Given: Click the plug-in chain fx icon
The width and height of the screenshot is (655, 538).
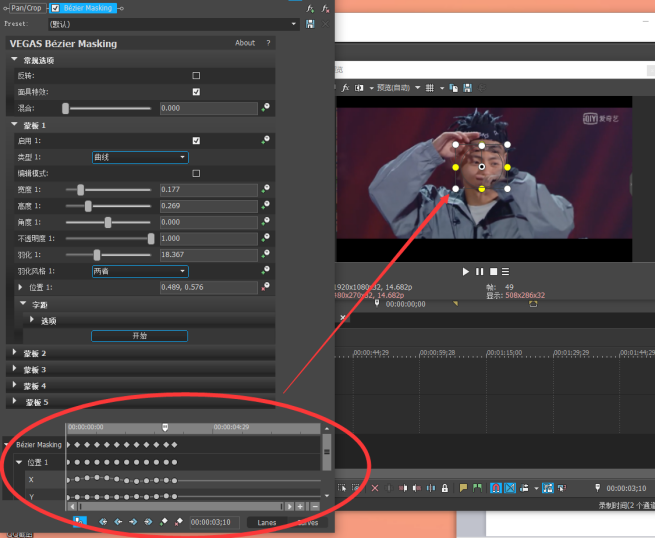Looking at the screenshot, I should point(310,8).
